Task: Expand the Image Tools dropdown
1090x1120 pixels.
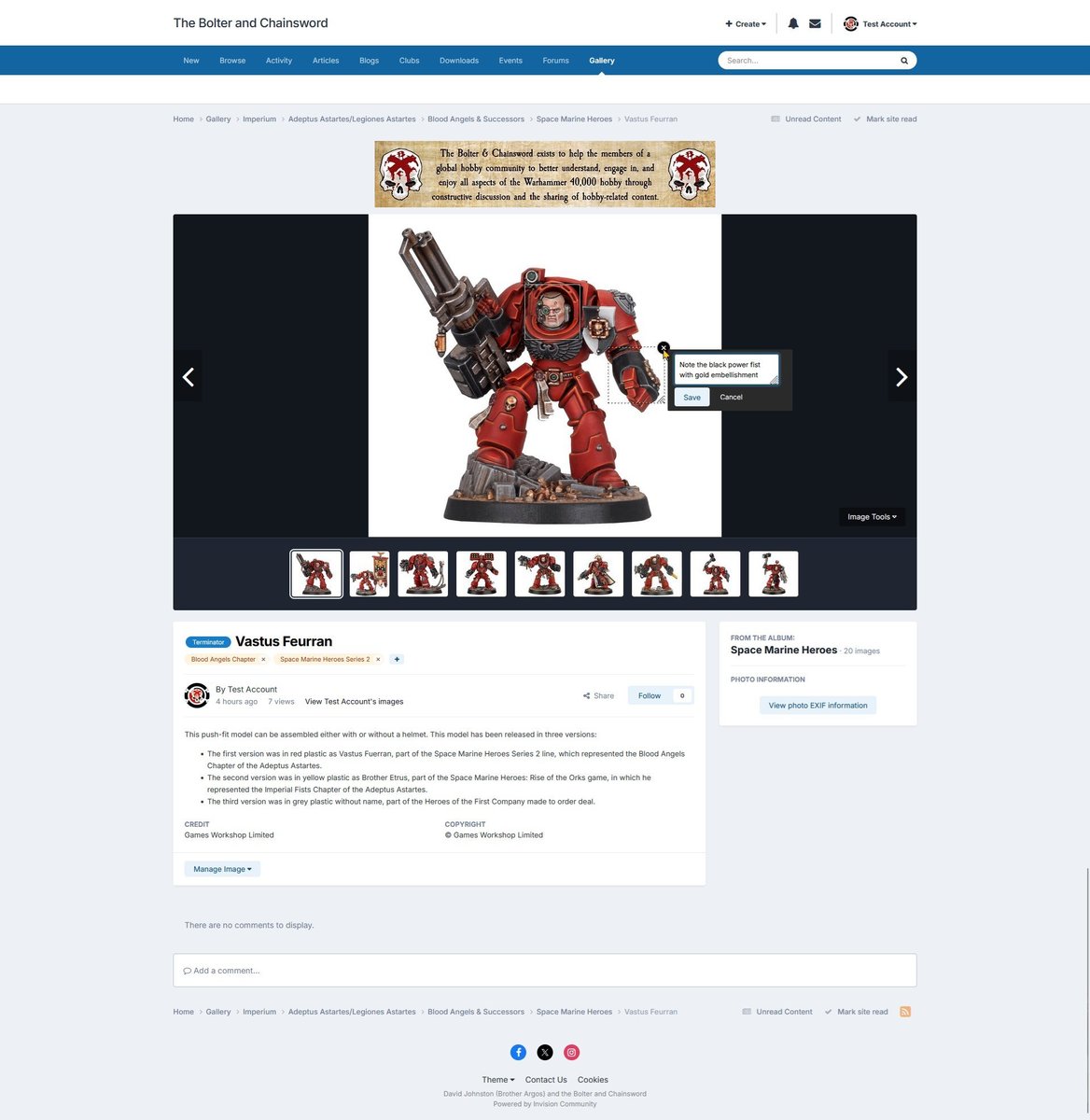Action: (x=872, y=516)
